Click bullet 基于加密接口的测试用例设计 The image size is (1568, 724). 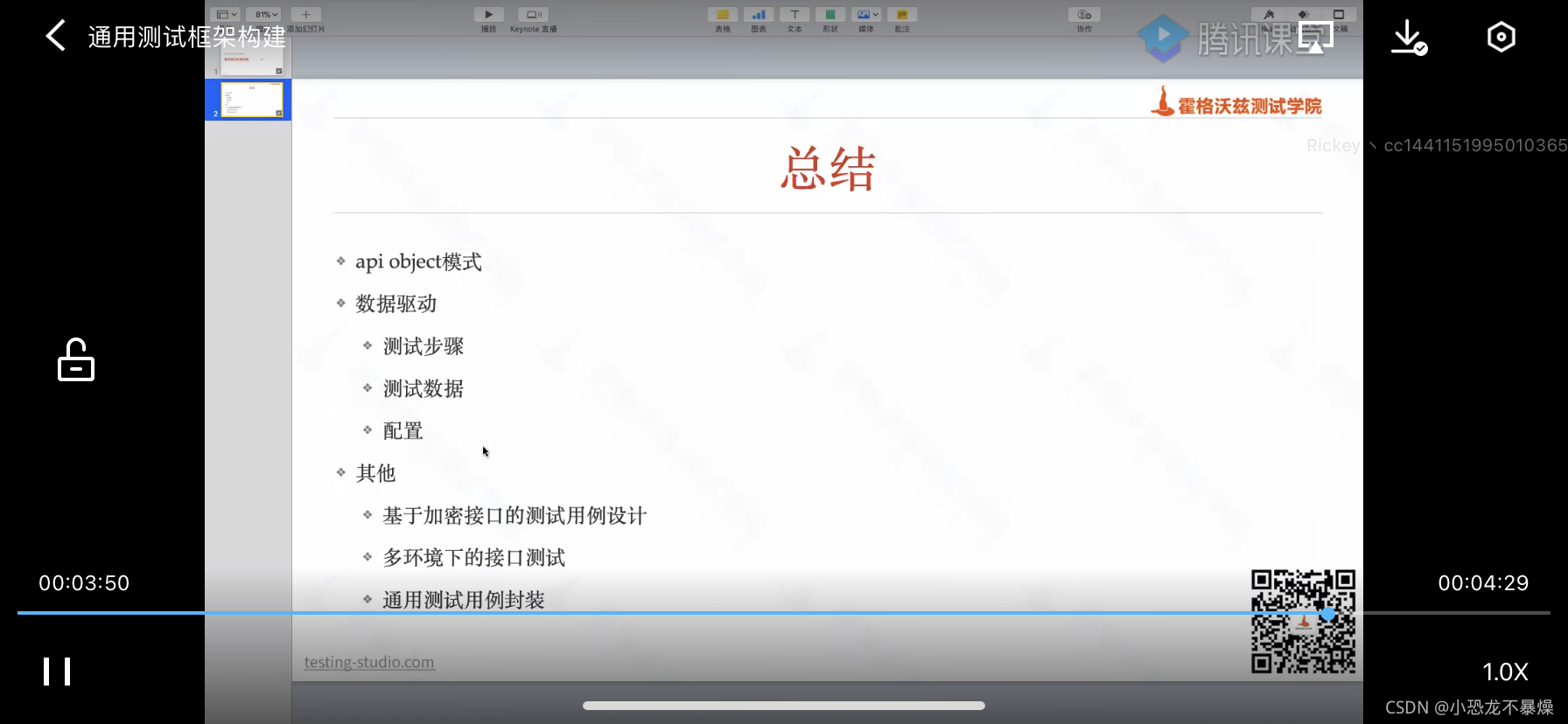[514, 516]
